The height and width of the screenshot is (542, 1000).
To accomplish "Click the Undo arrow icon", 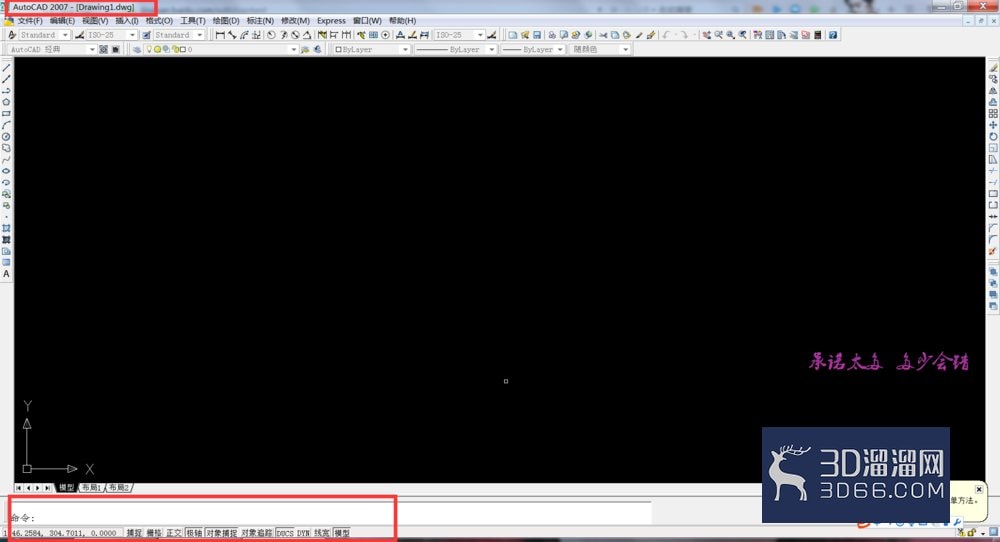I will (666, 35).
